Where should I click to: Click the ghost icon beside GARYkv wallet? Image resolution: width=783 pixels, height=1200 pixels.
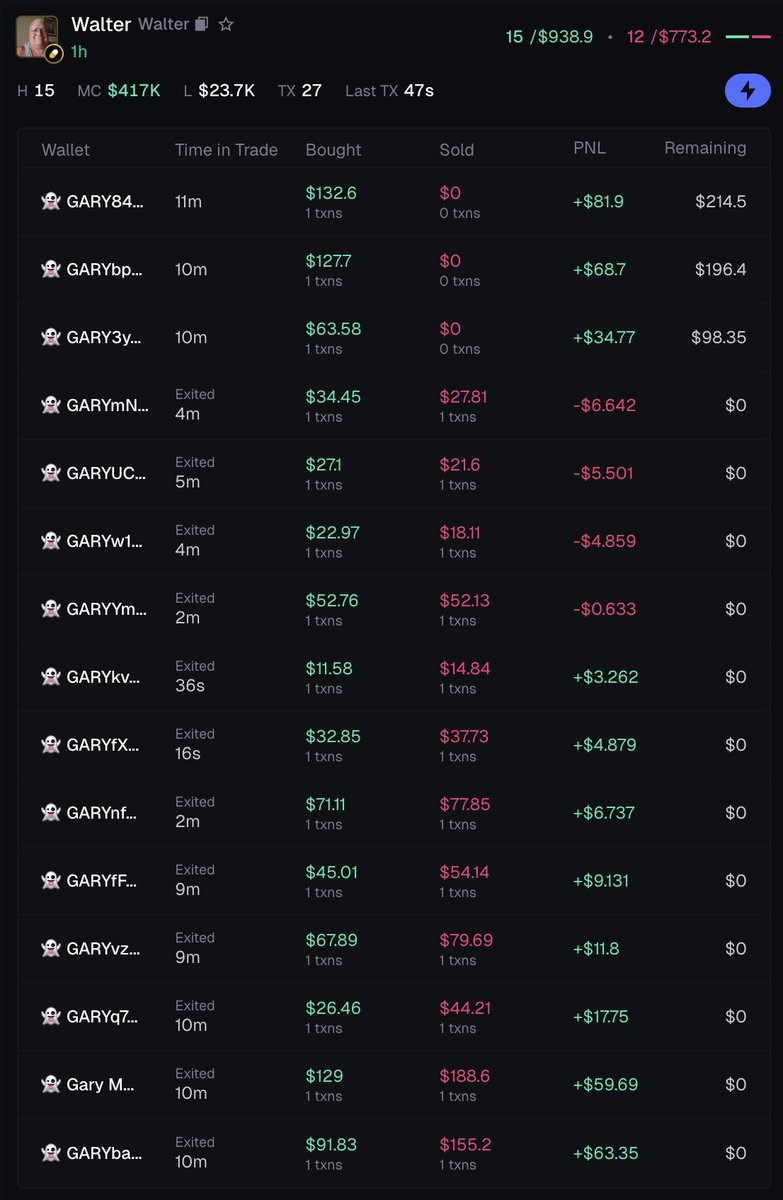click(51, 677)
